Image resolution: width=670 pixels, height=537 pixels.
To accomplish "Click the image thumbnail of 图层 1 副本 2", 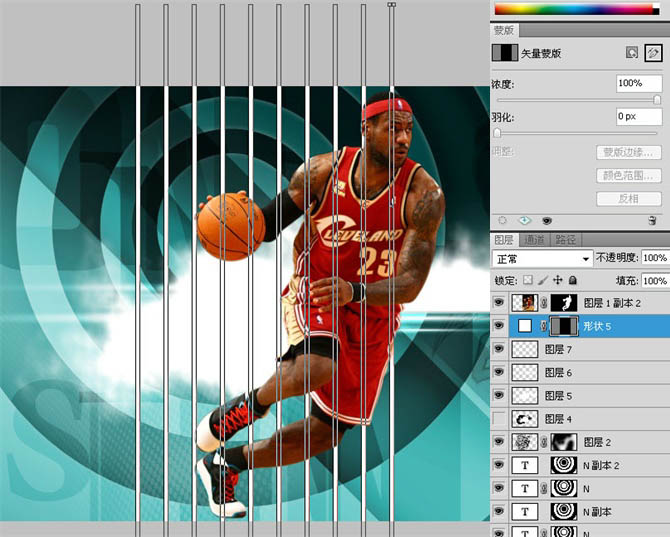I will (525, 303).
